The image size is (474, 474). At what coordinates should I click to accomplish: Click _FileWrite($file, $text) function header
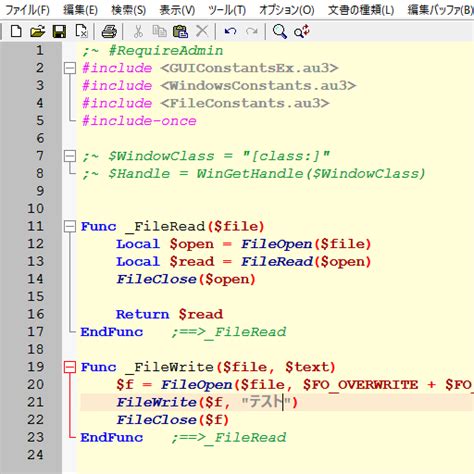pyautogui.click(x=230, y=367)
